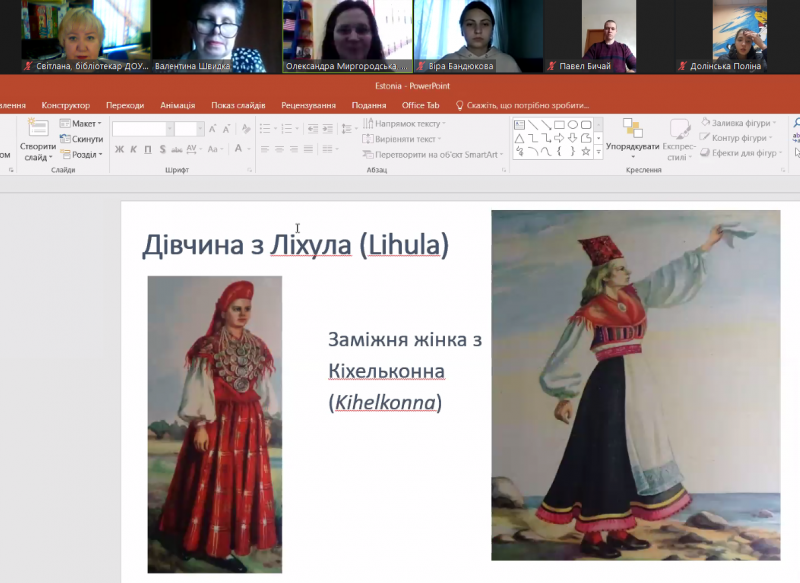This screenshot has width=800, height=583.
Task: Open the Конструктор ribbon tab
Action: pos(66,105)
